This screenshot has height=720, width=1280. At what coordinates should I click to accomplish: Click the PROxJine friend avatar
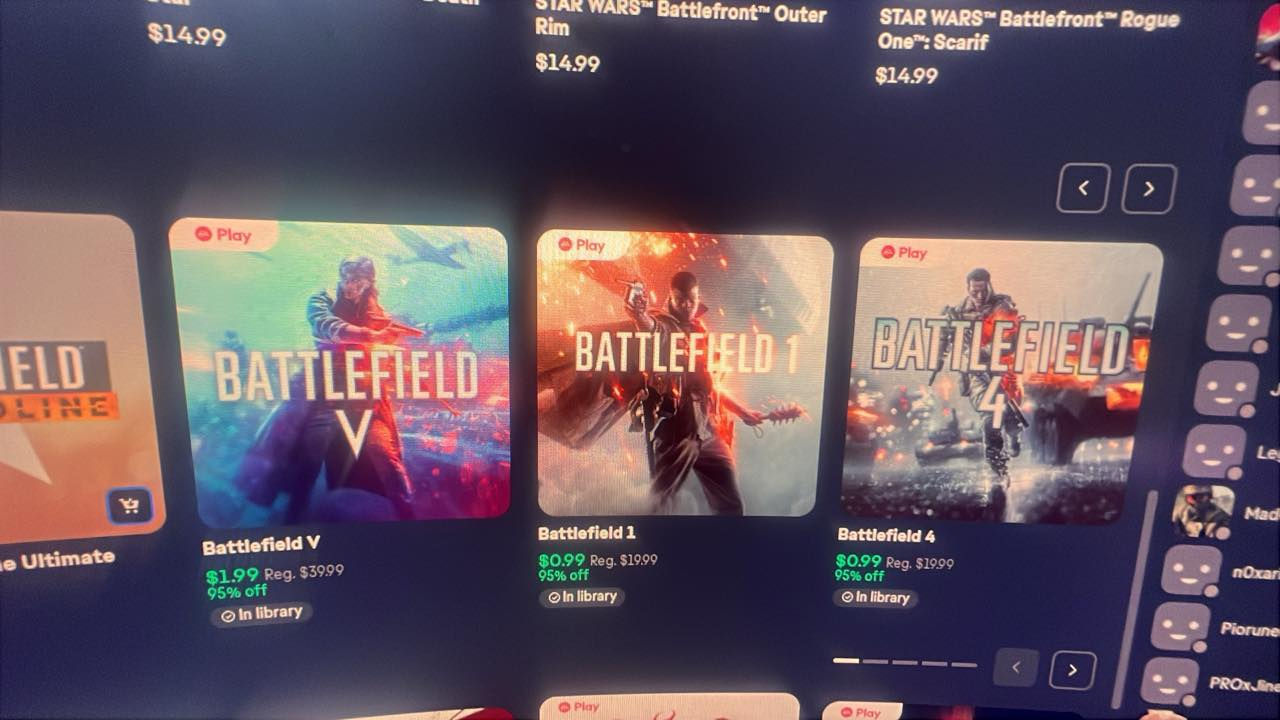(x=1169, y=681)
